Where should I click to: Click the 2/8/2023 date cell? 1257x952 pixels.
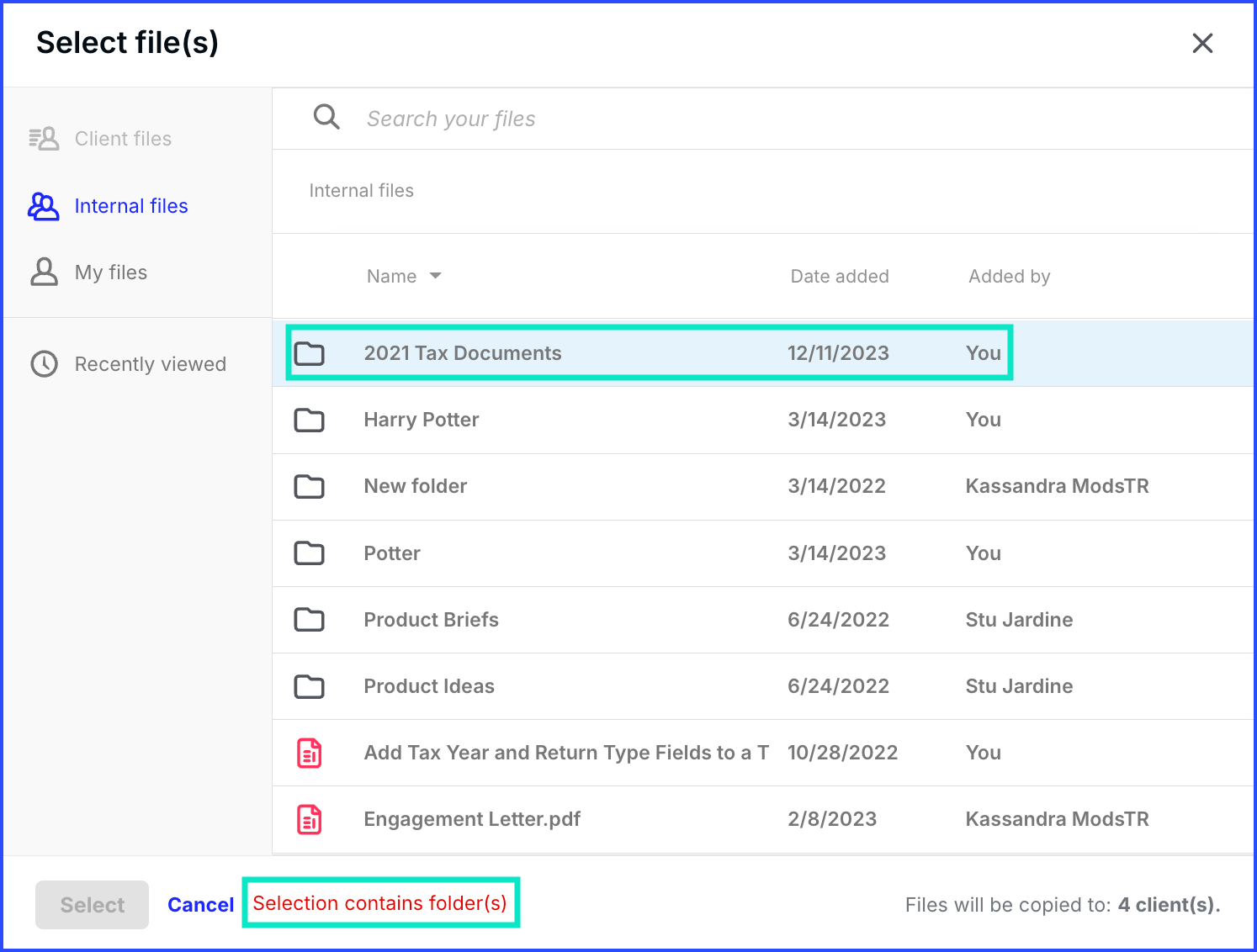point(832,819)
